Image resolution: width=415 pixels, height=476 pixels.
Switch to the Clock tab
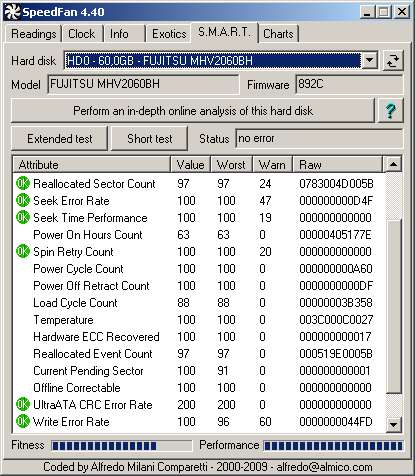(x=82, y=34)
